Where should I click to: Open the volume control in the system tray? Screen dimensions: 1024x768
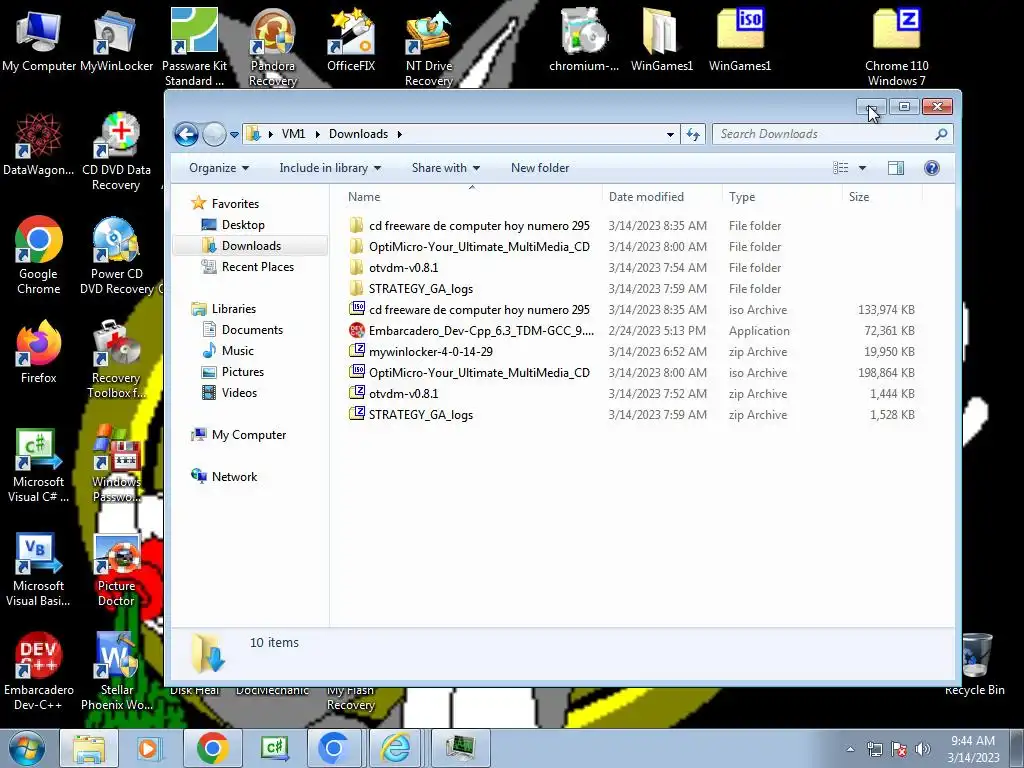pyautogui.click(x=923, y=748)
